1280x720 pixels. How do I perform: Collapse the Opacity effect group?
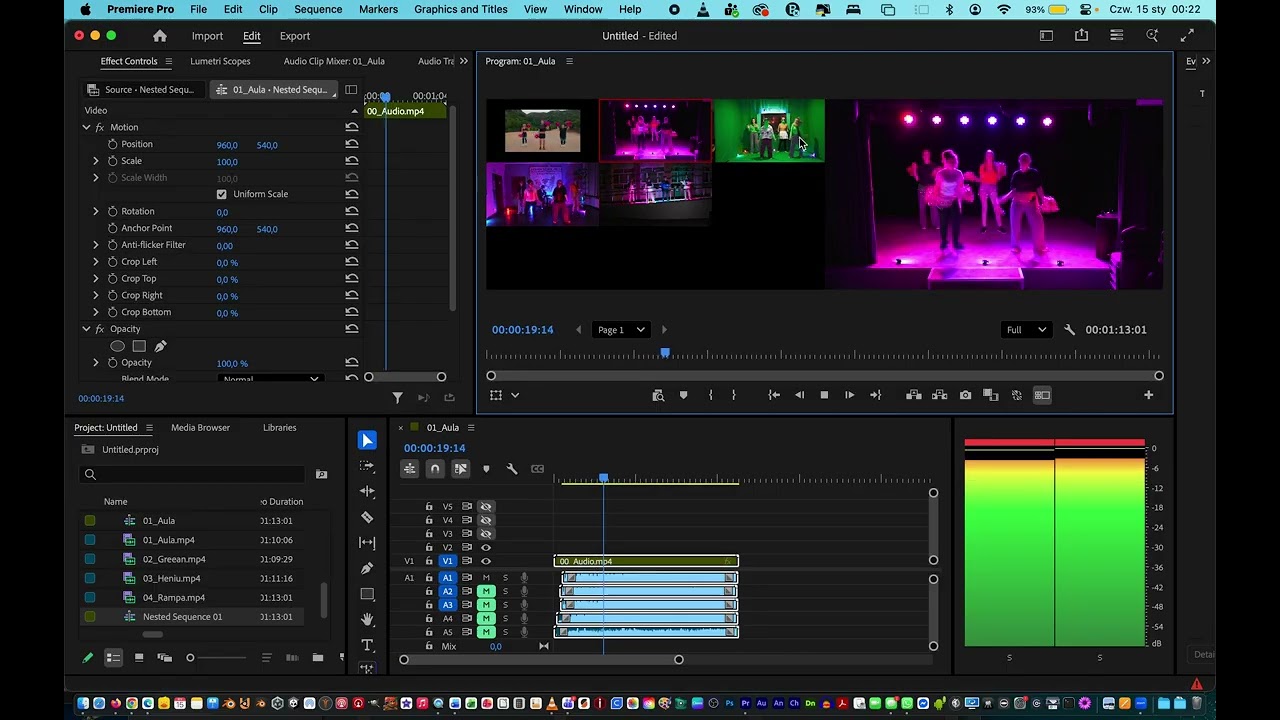(86, 329)
